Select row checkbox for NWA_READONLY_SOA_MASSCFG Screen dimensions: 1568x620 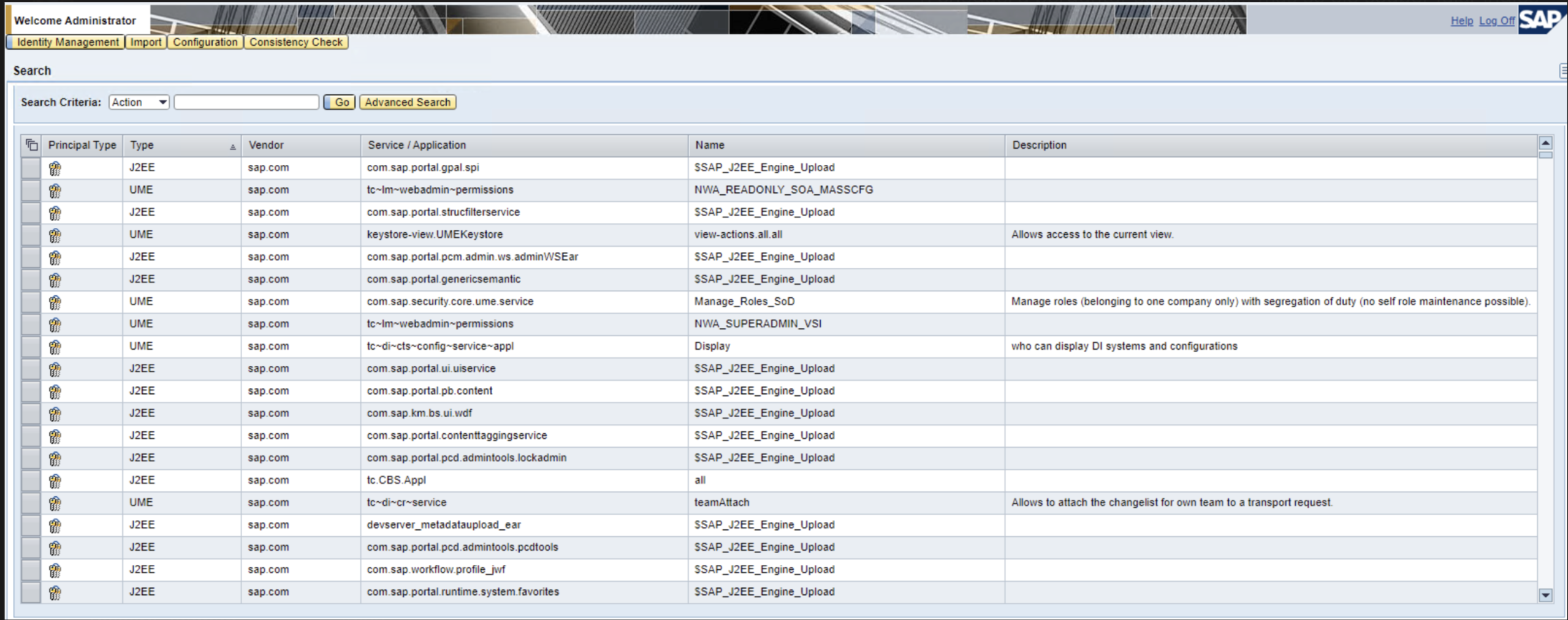tap(31, 191)
